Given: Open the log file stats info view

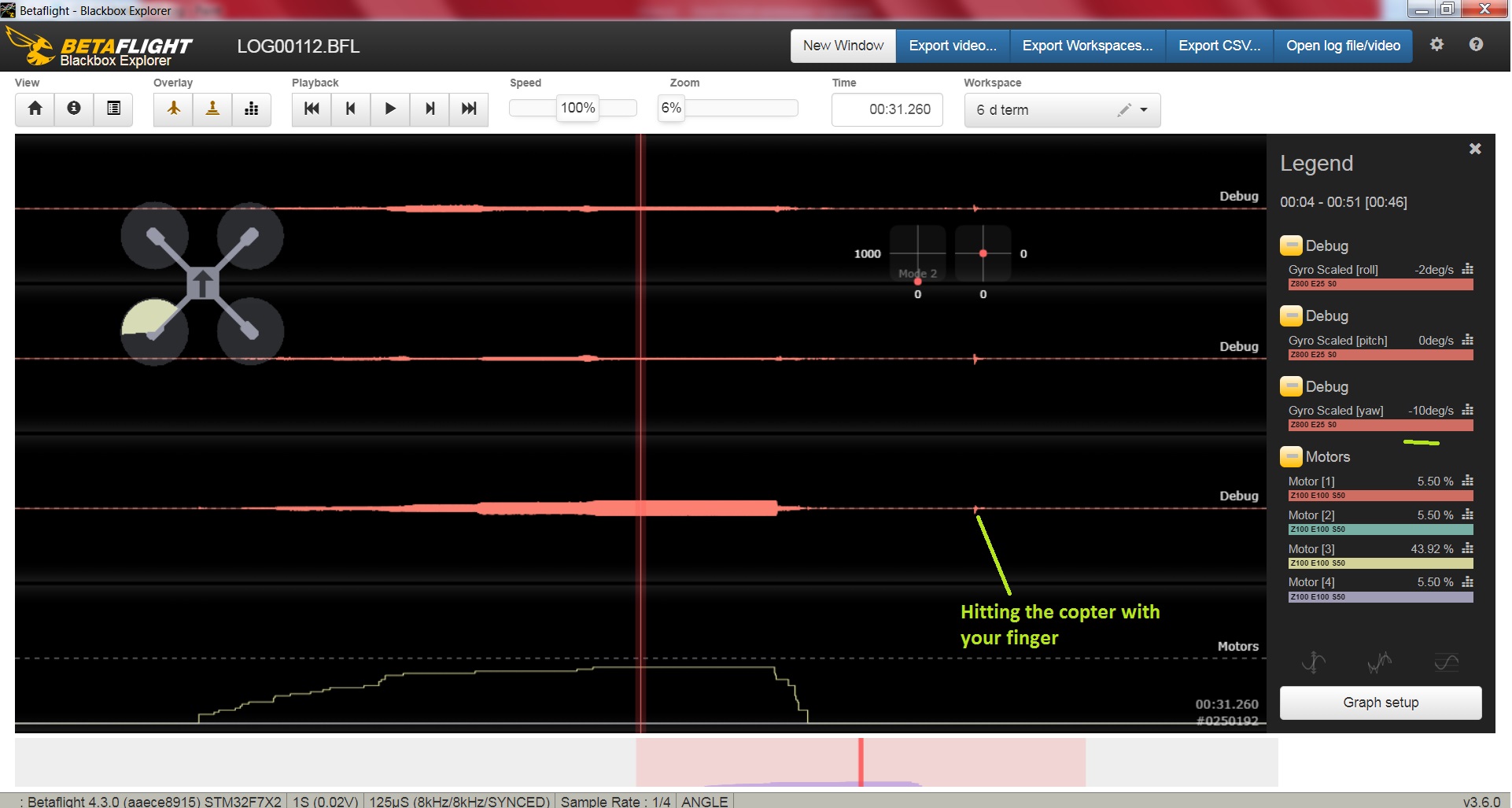Looking at the screenshot, I should (74, 109).
